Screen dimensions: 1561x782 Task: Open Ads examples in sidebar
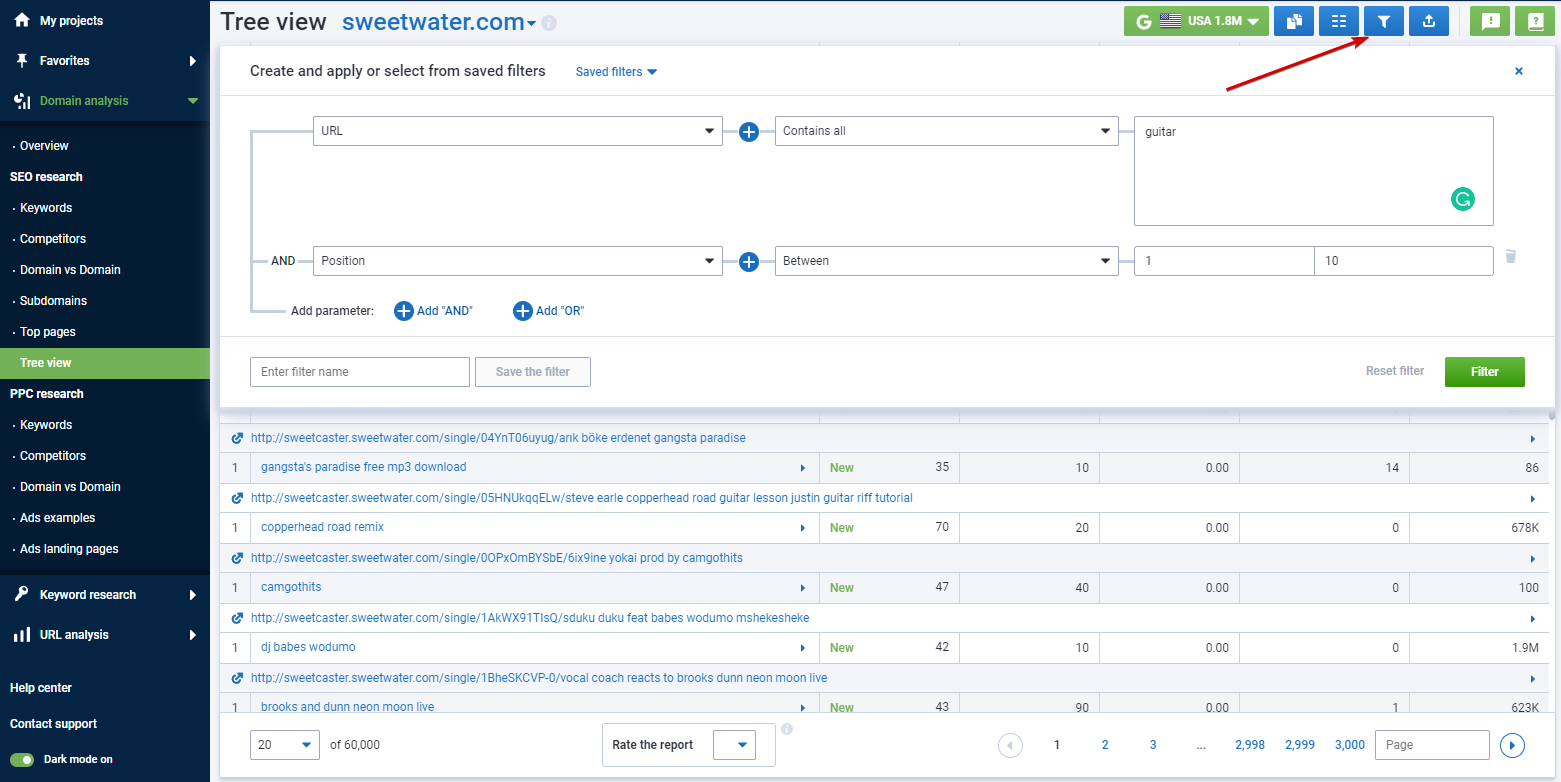tap(58, 518)
